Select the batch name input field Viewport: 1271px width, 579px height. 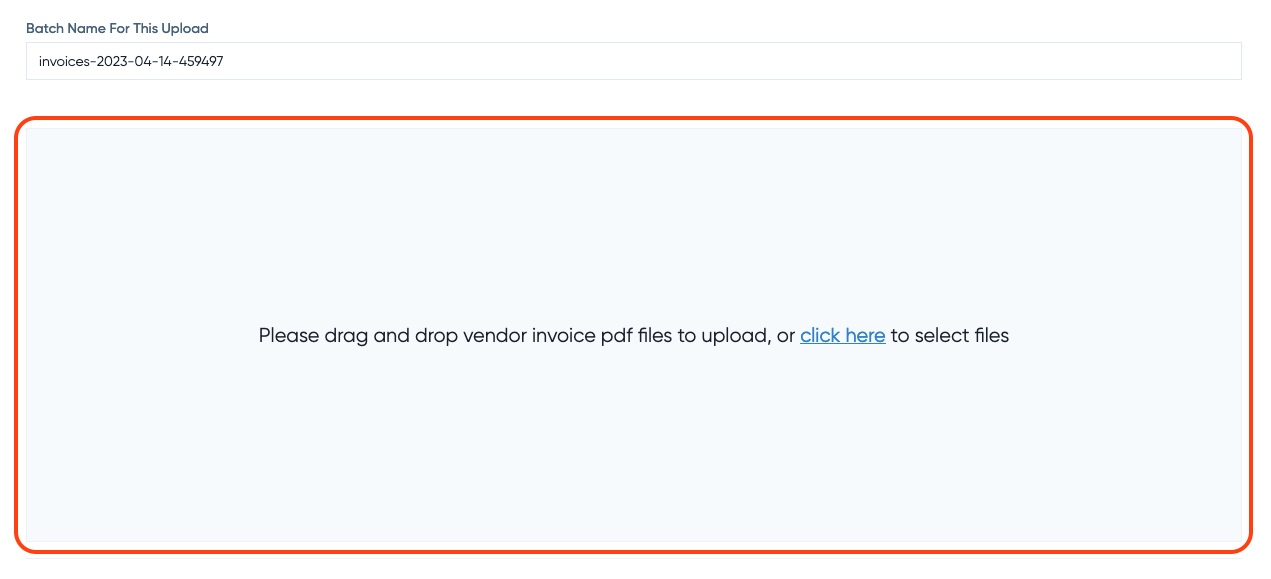[635, 61]
